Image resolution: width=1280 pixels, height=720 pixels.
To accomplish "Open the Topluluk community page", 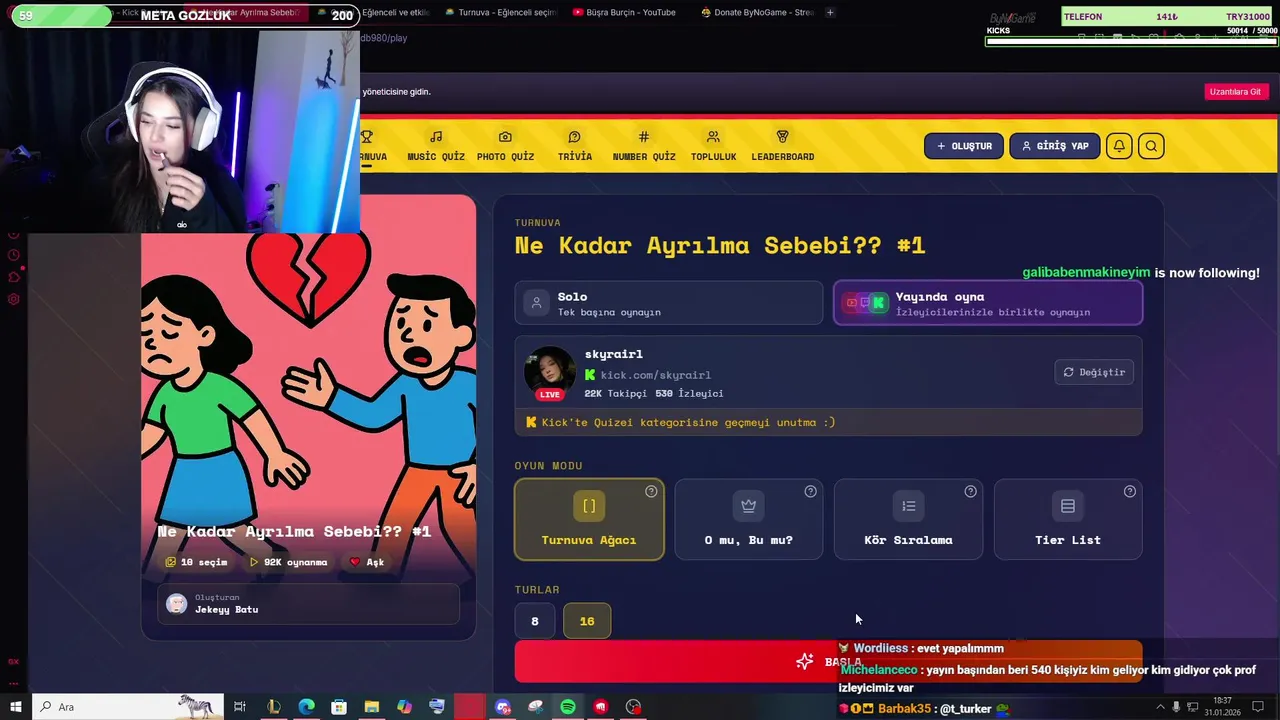I will [x=713, y=146].
